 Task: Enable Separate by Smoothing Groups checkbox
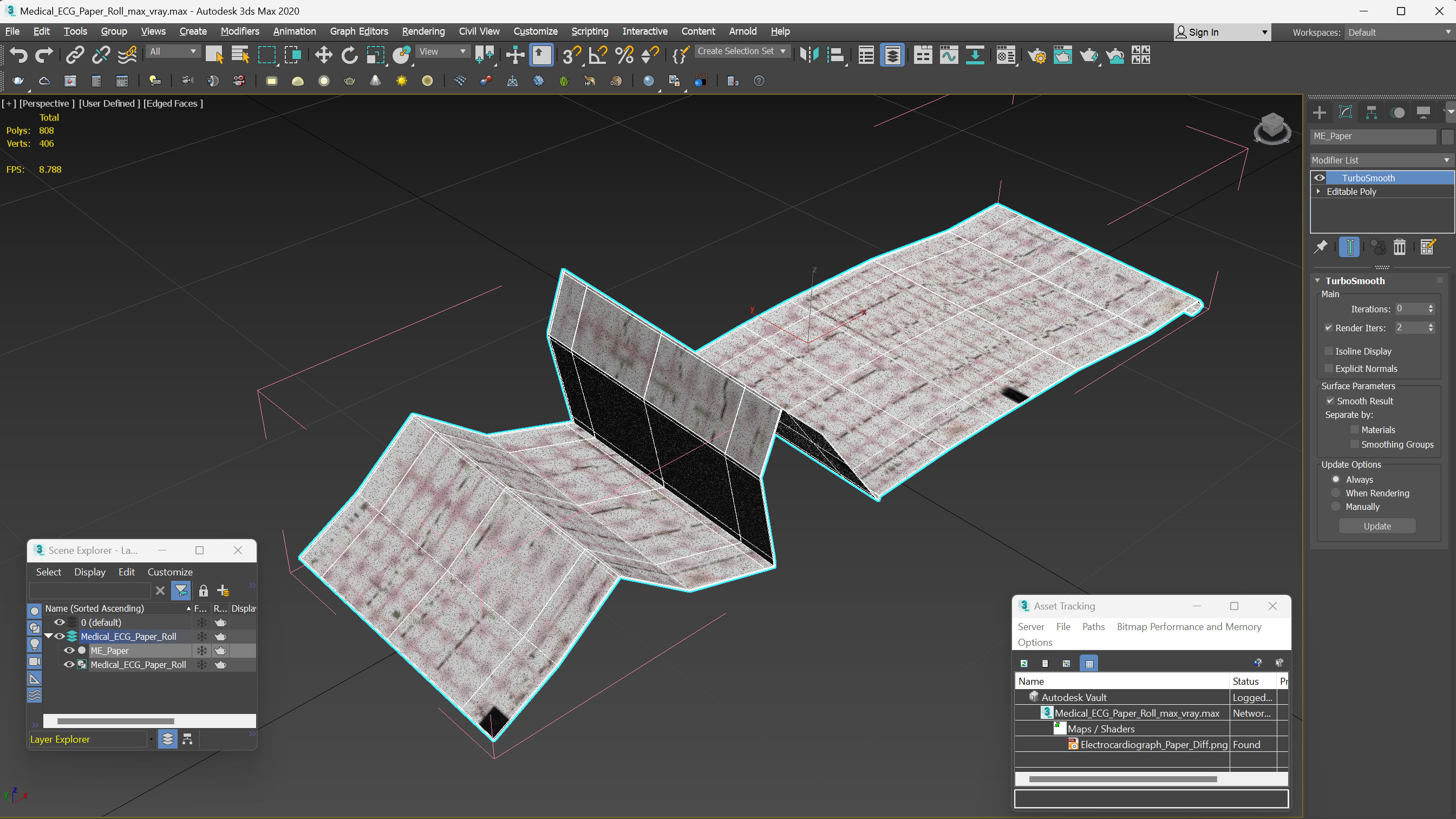[x=1354, y=444]
